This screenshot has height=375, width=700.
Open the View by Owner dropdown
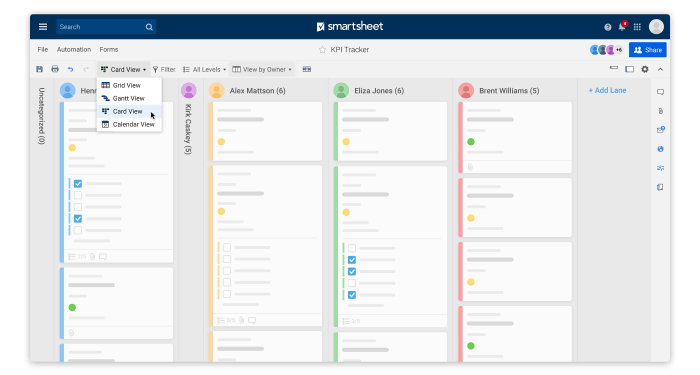pyautogui.click(x=262, y=70)
